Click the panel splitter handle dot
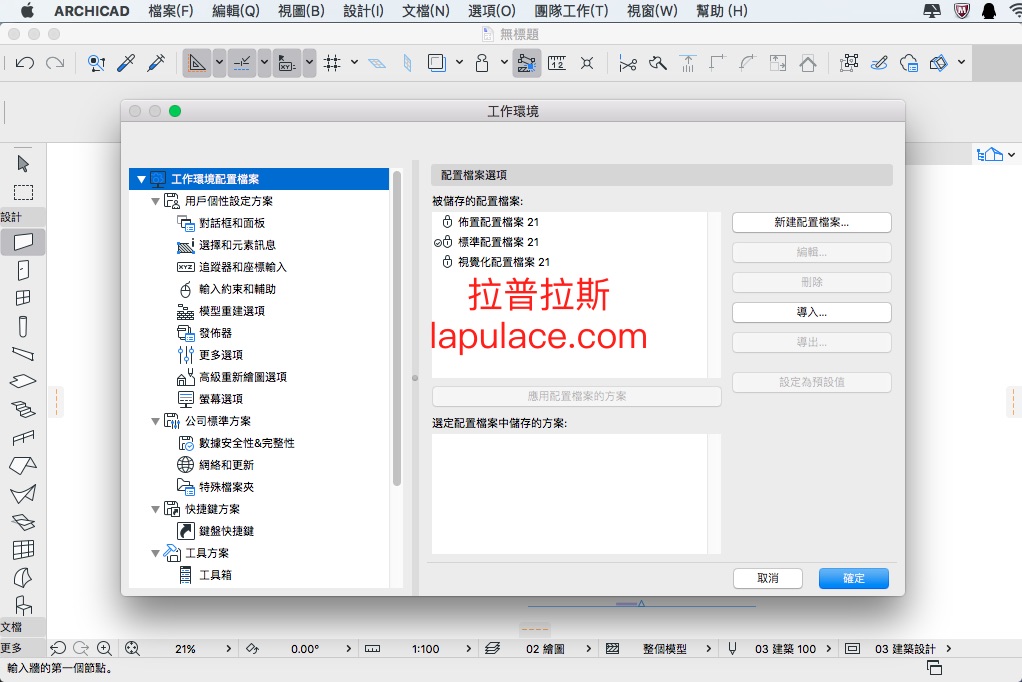This screenshot has width=1022, height=682. pyautogui.click(x=415, y=378)
